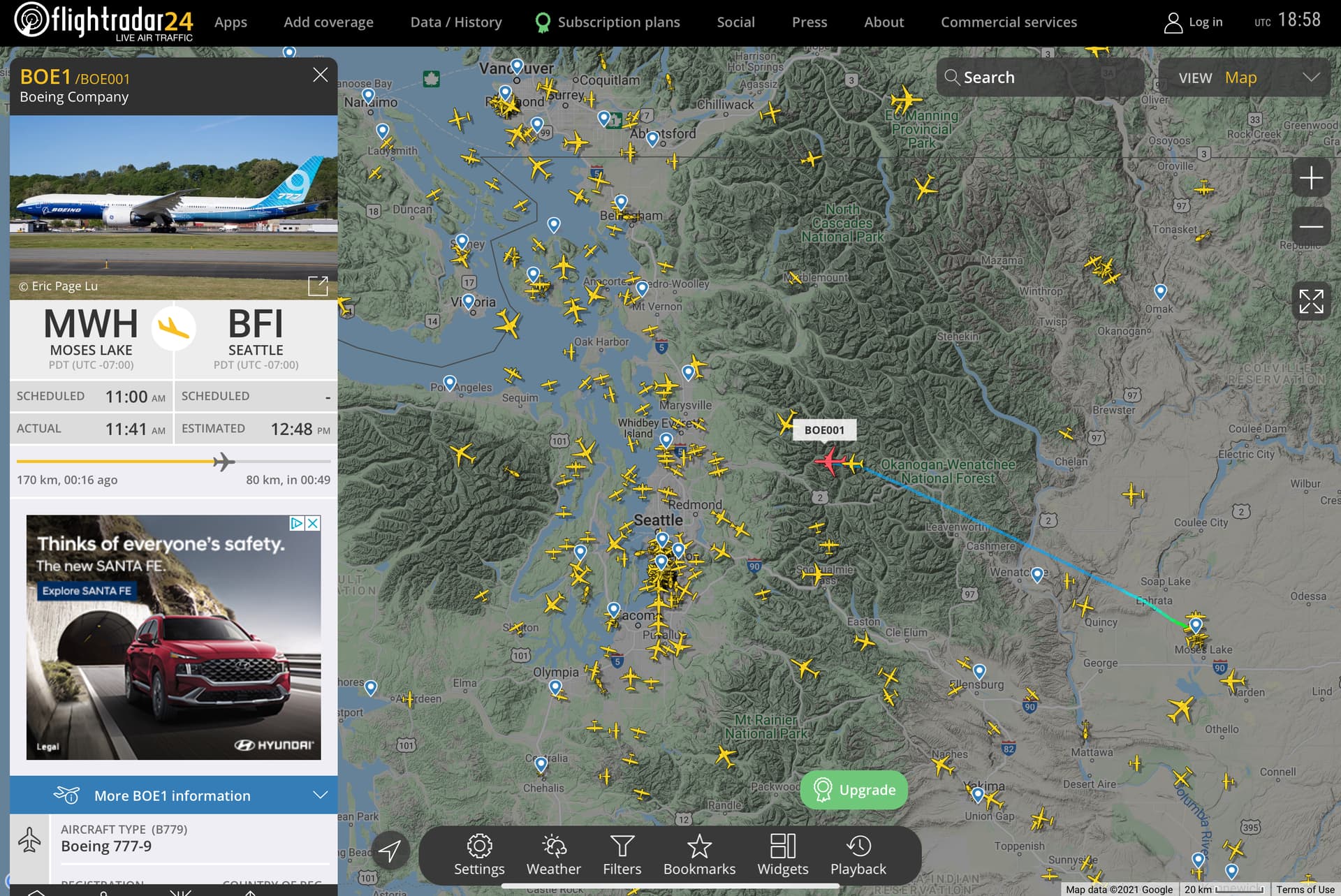1341x896 pixels.
Task: Click the flight progress bar plane marker
Action: pyautogui.click(x=223, y=461)
